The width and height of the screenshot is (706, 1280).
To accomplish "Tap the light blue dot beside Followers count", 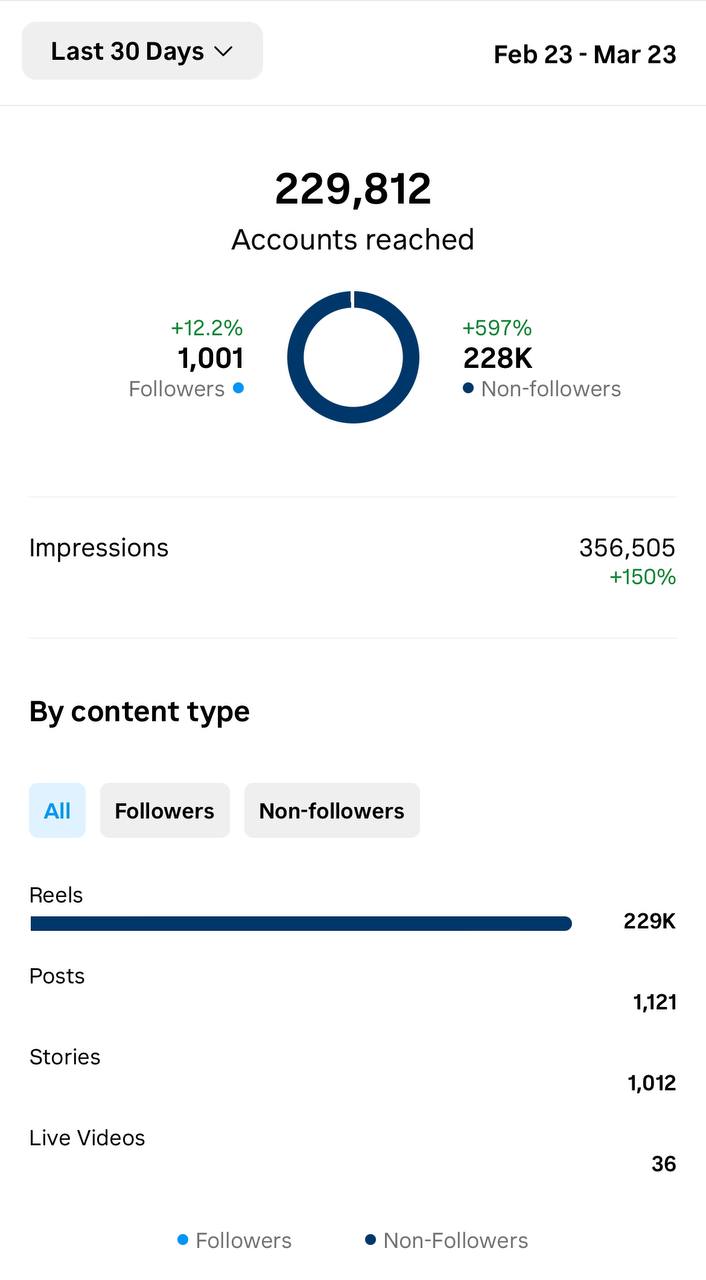I will tap(238, 388).
